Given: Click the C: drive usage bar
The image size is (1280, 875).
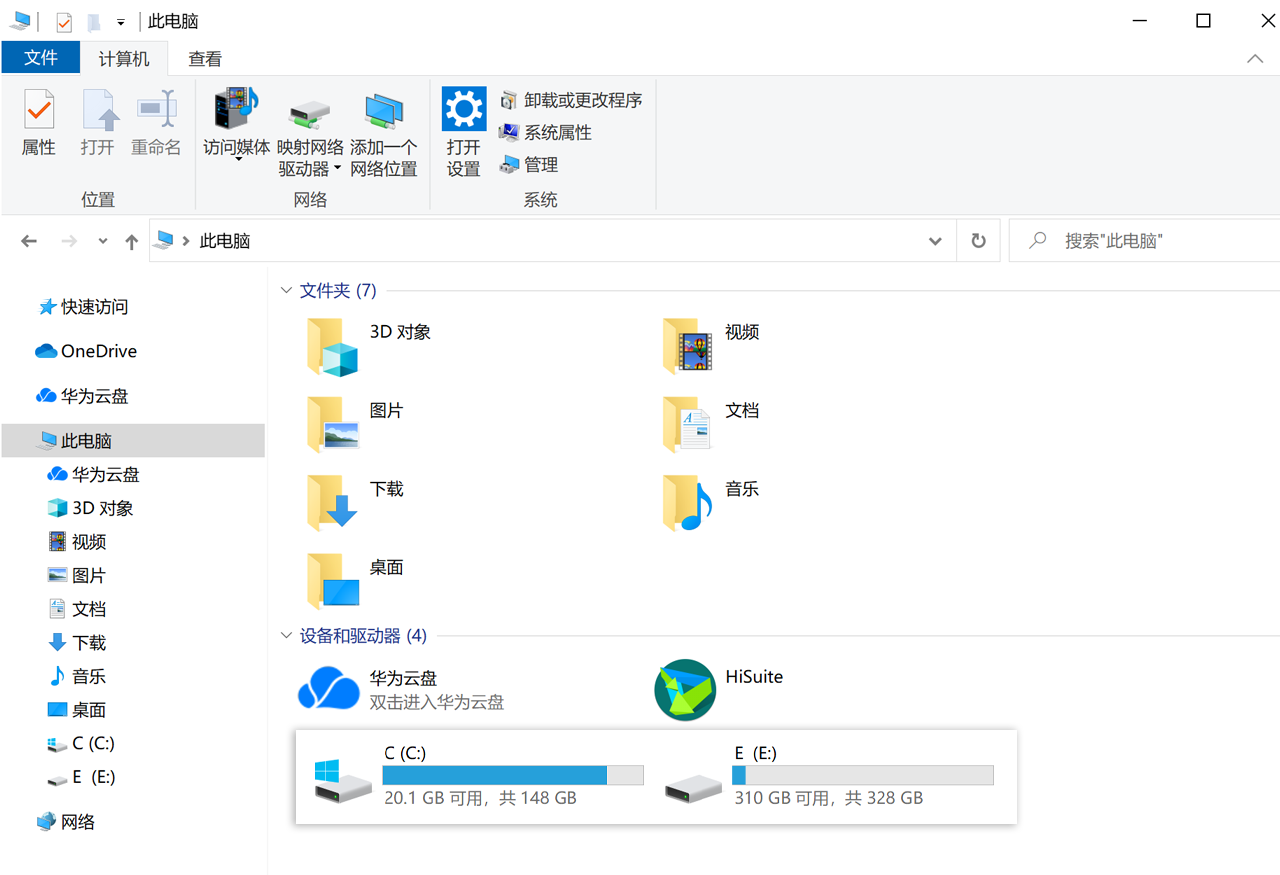Looking at the screenshot, I should (x=512, y=775).
